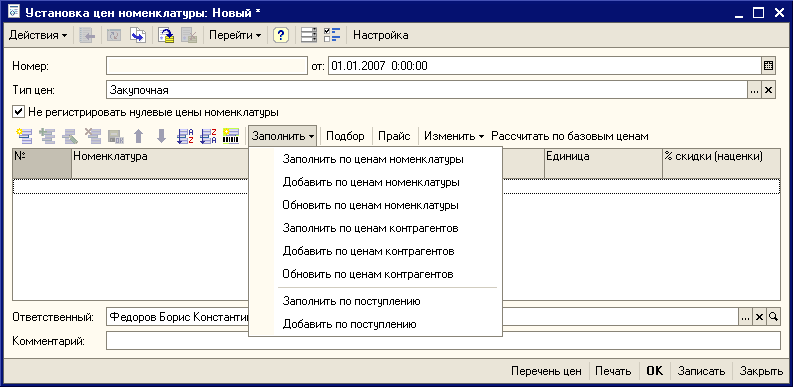Click the Тип цен field with Закупочная
The width and height of the screenshot is (794, 388).
(x=426, y=90)
